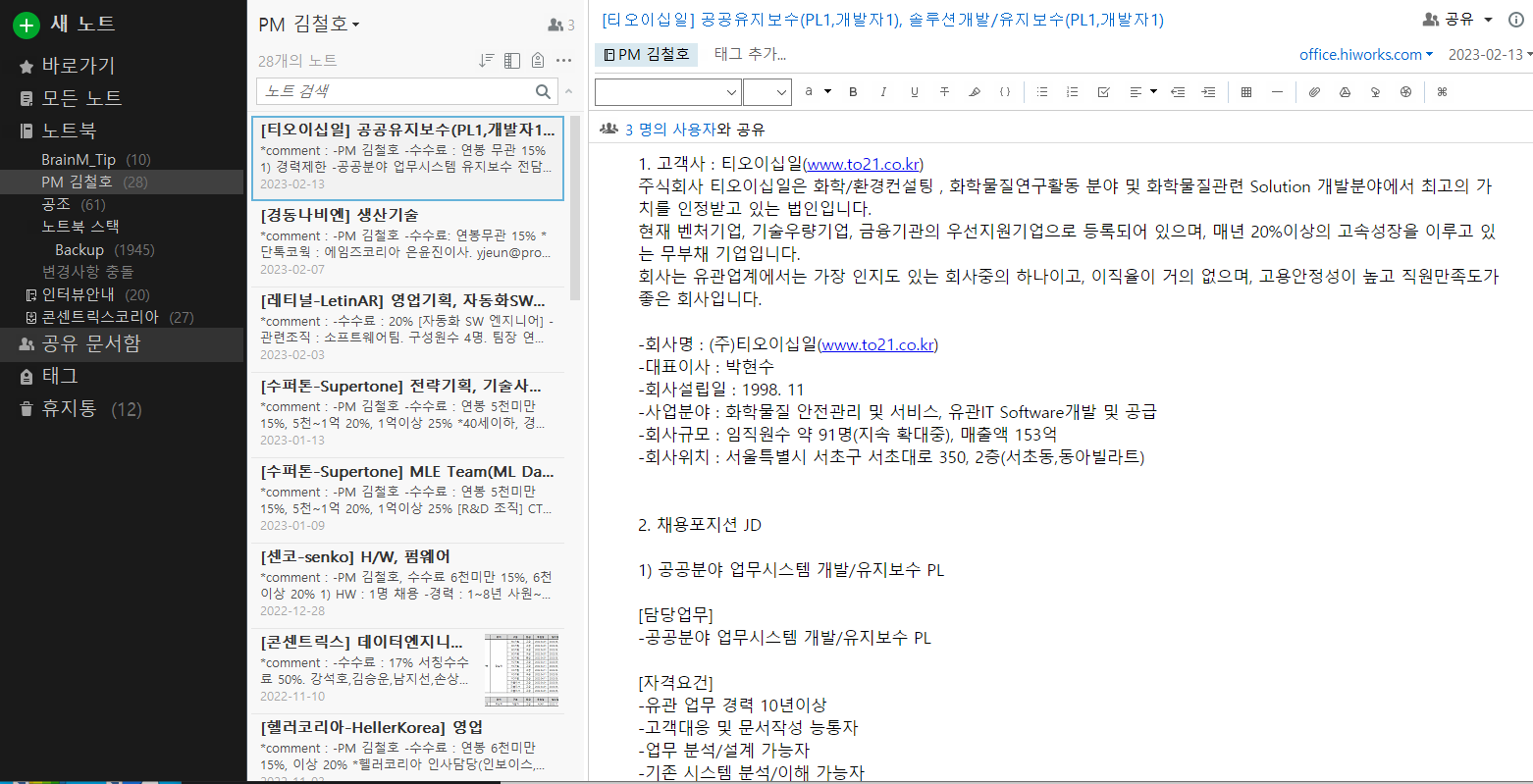Open the 경동나비엔 생산기술 note
Image resolution: width=1533 pixels, height=784 pixels.
[x=407, y=243]
